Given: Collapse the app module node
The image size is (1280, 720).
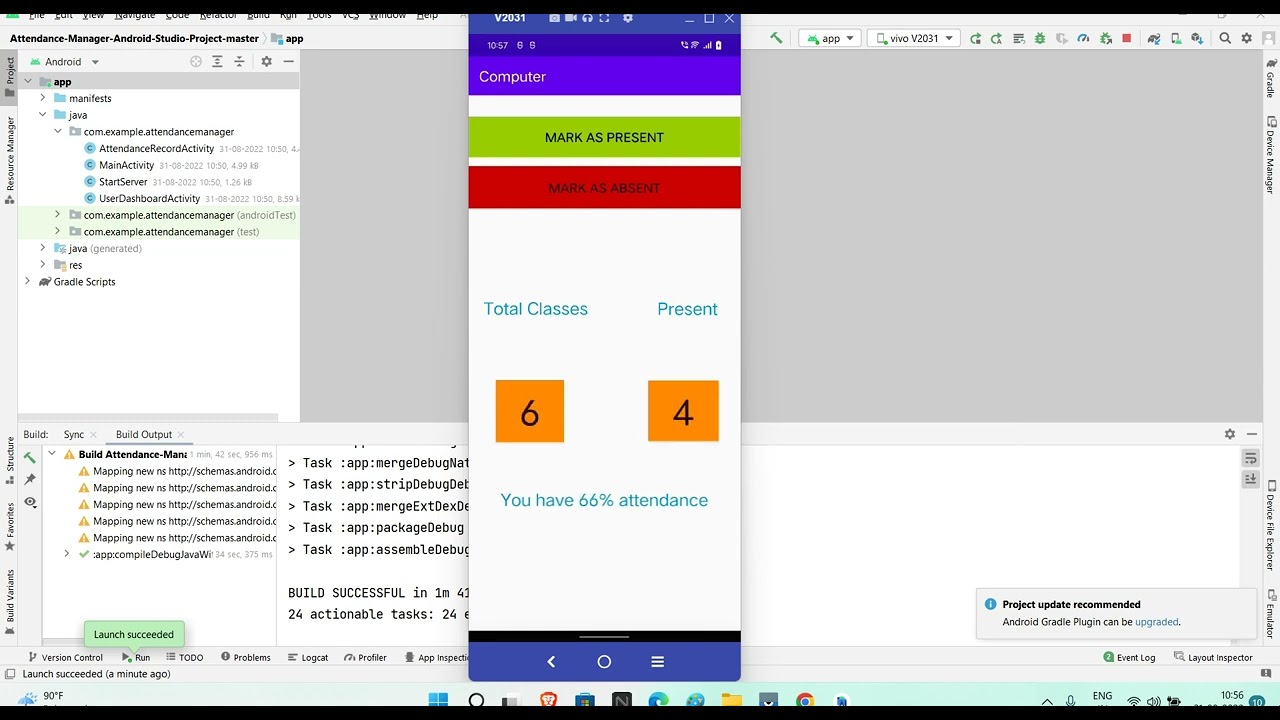Looking at the screenshot, I should click(28, 81).
